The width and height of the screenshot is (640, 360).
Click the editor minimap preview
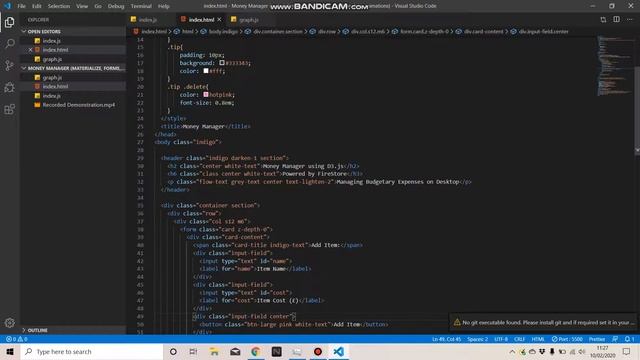coord(615,65)
